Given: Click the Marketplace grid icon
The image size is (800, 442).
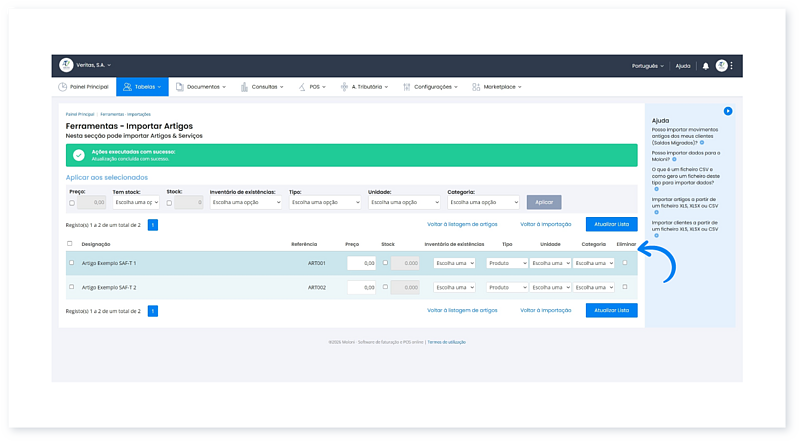Looking at the screenshot, I should [476, 87].
